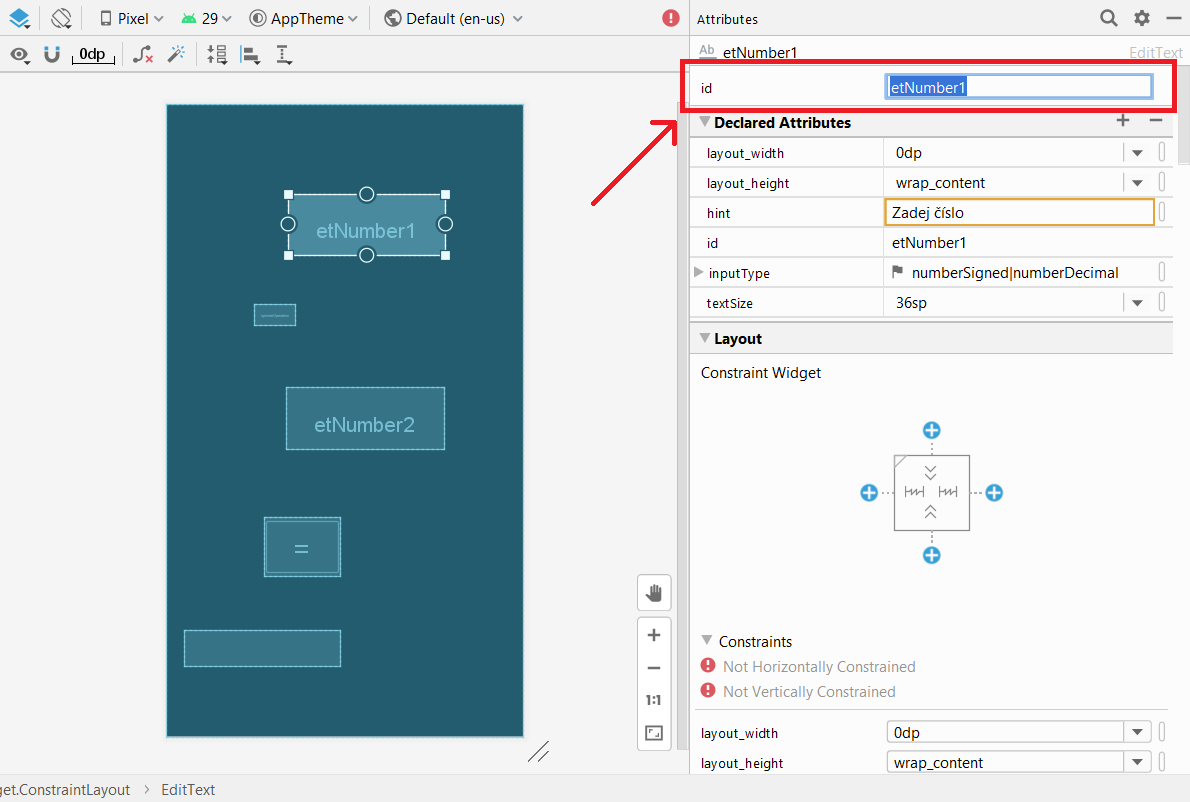Zoom to fit screen icon
The height and width of the screenshot is (802, 1190).
pyautogui.click(x=653, y=732)
